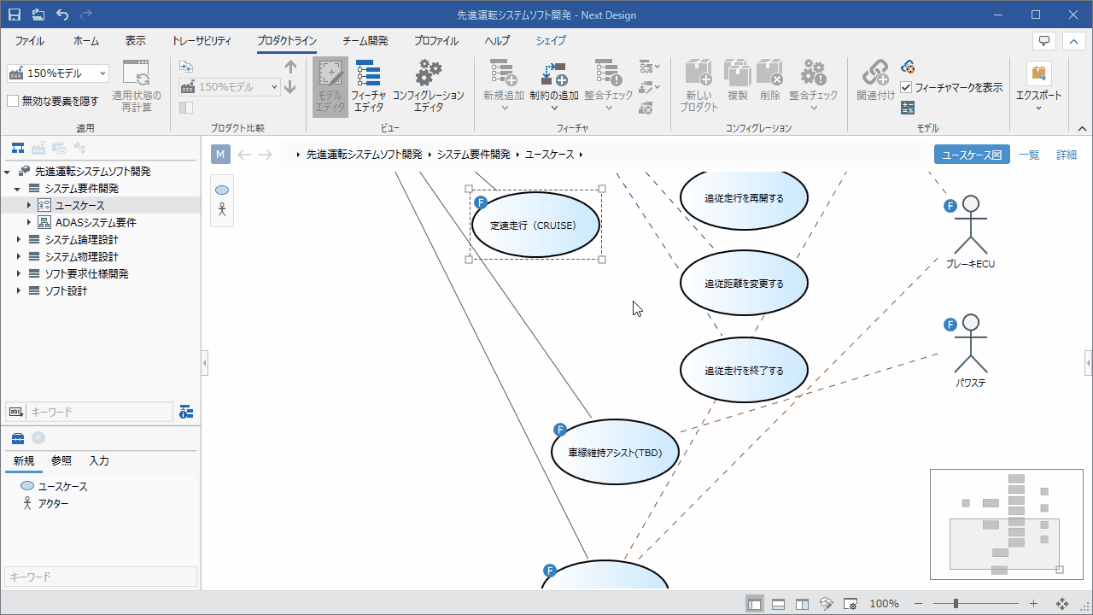
Task: Click the zoom-out minus button
Action: [x=918, y=604]
